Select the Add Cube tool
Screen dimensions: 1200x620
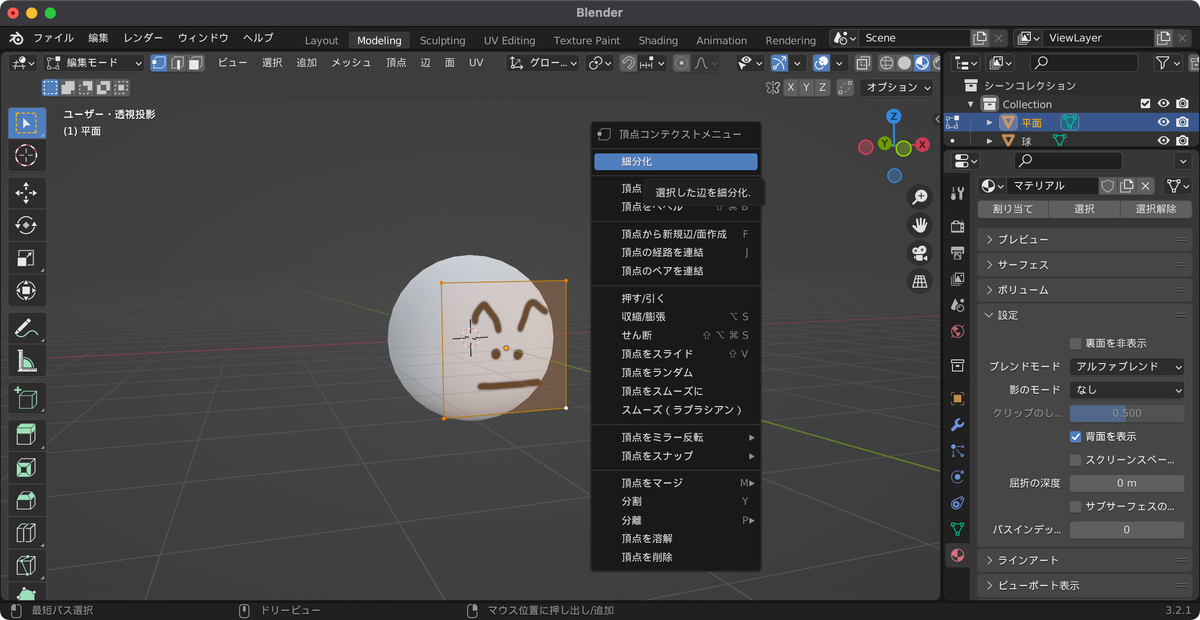pos(27,398)
